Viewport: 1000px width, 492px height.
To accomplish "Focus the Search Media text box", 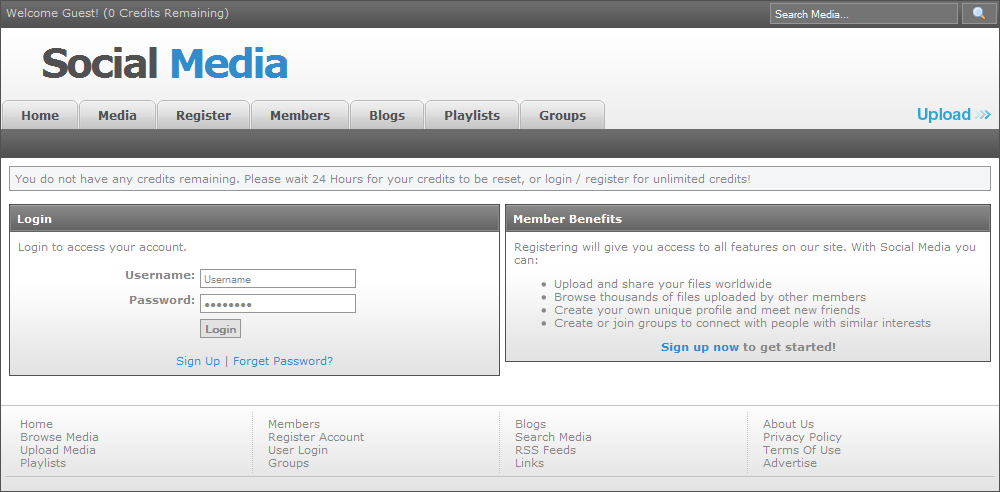I will tap(864, 14).
